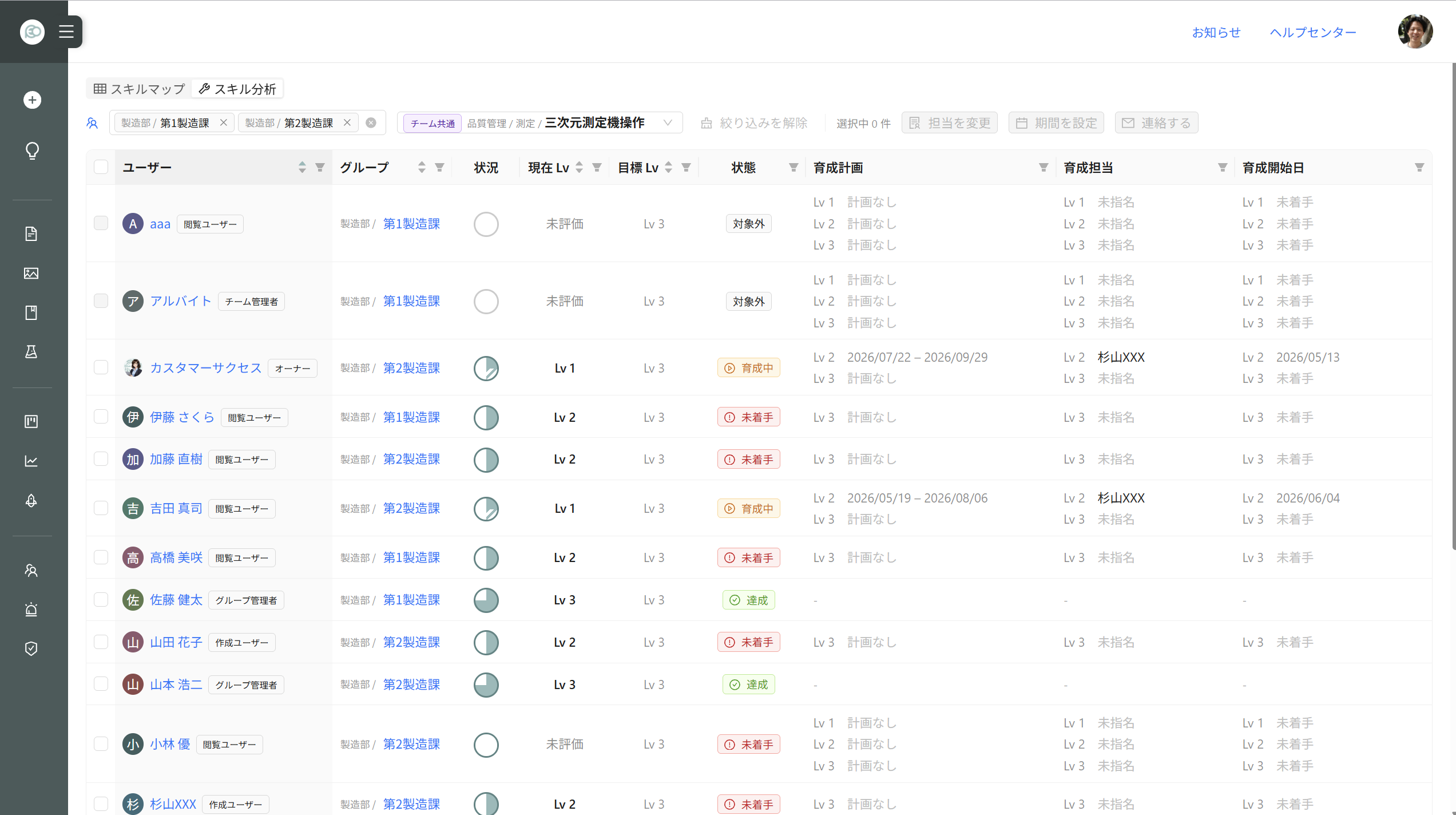Open the line chart analytics icon in sidebar

pos(31,461)
